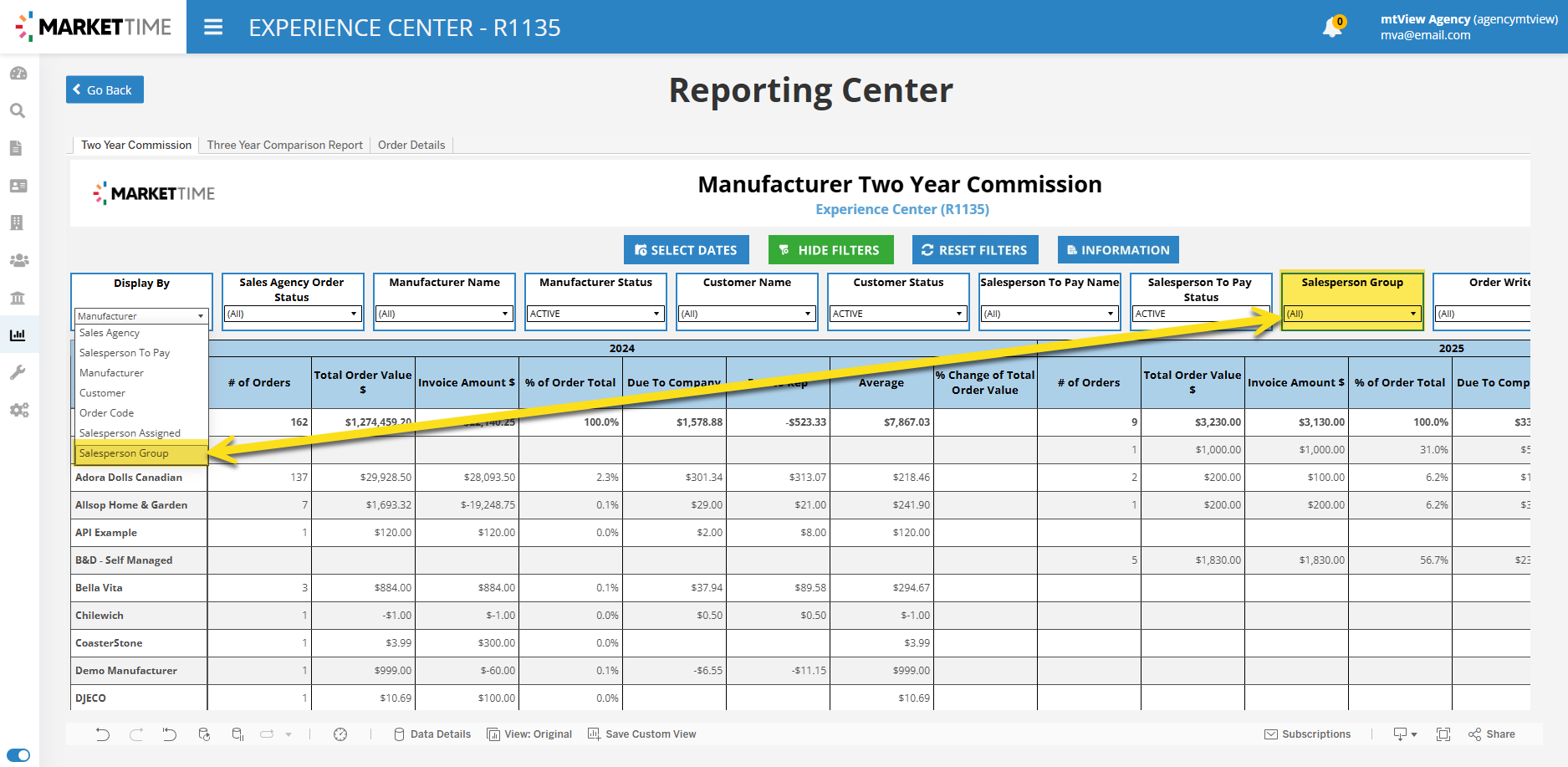This screenshot has width=1568, height=767.
Task: Switch to Order Details tab
Action: coord(411,145)
